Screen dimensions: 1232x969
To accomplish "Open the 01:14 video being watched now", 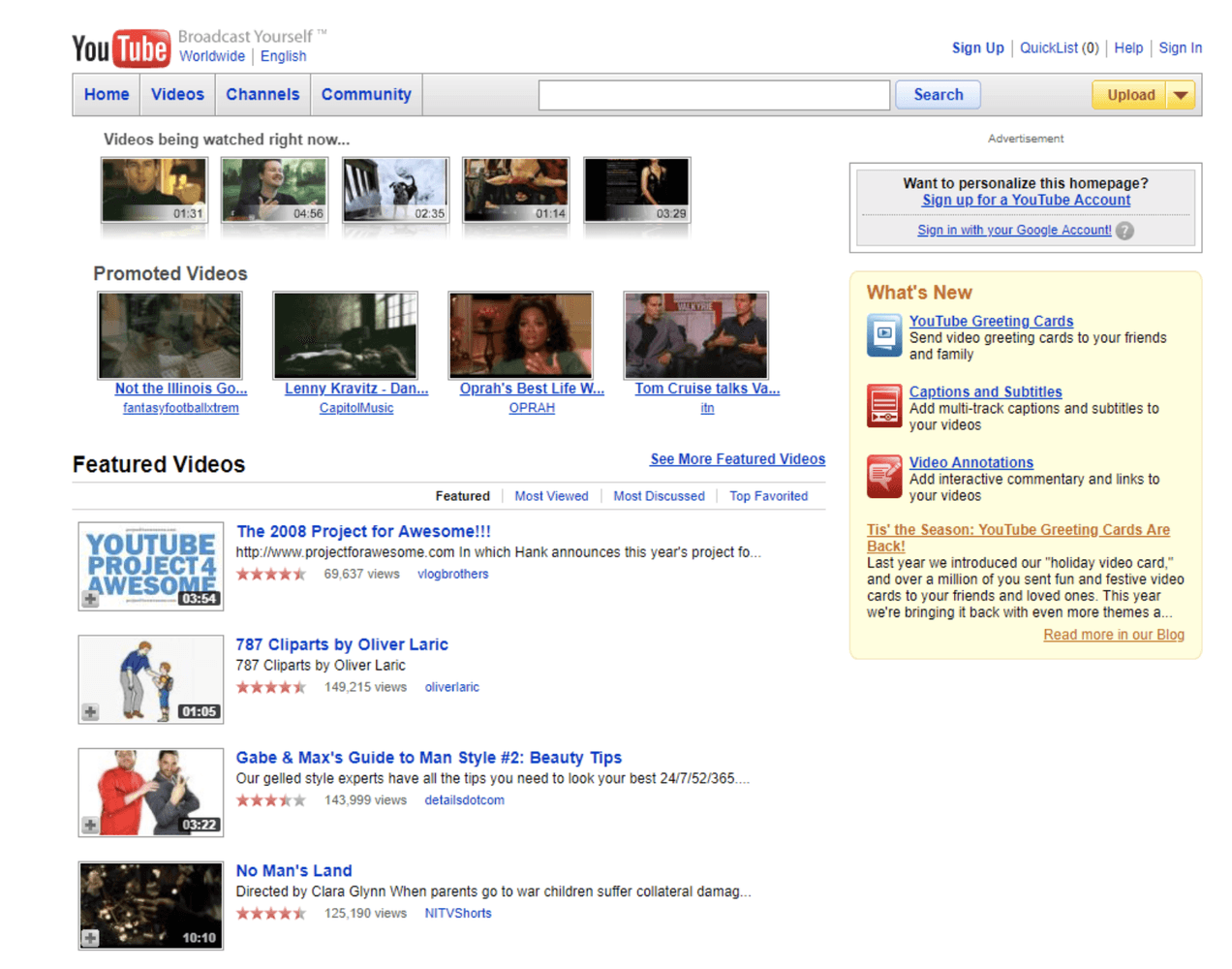I will [x=516, y=191].
